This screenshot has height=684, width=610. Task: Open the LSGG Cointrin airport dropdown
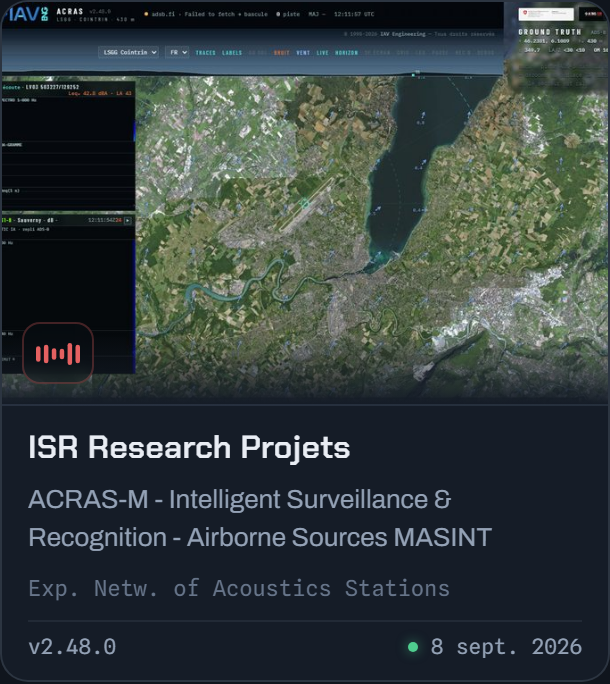pos(128,52)
